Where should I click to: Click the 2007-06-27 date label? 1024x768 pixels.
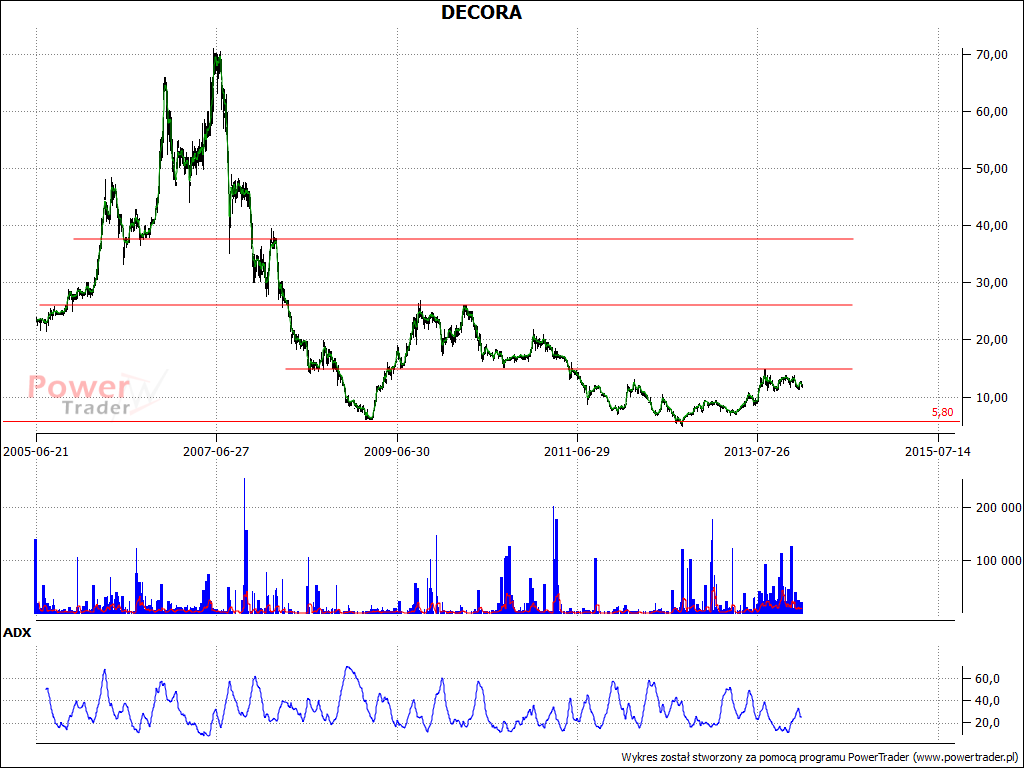coord(216,451)
